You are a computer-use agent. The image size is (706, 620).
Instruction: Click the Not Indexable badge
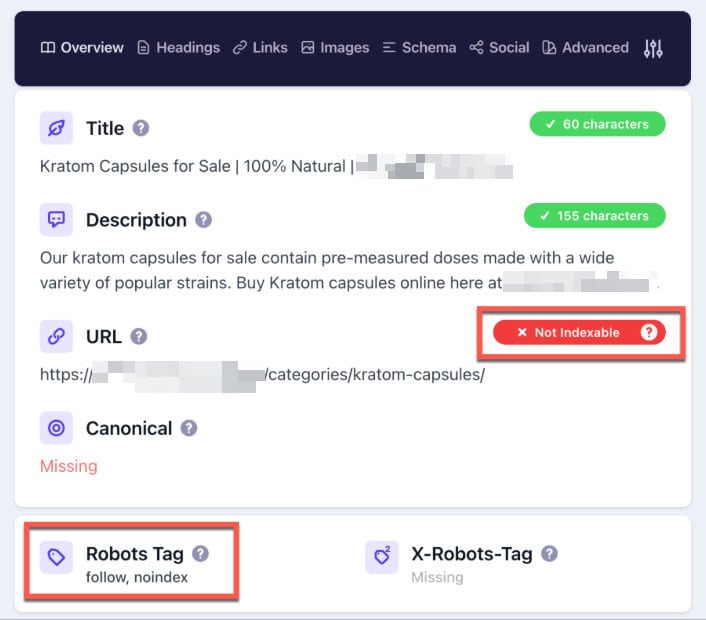coord(579,332)
